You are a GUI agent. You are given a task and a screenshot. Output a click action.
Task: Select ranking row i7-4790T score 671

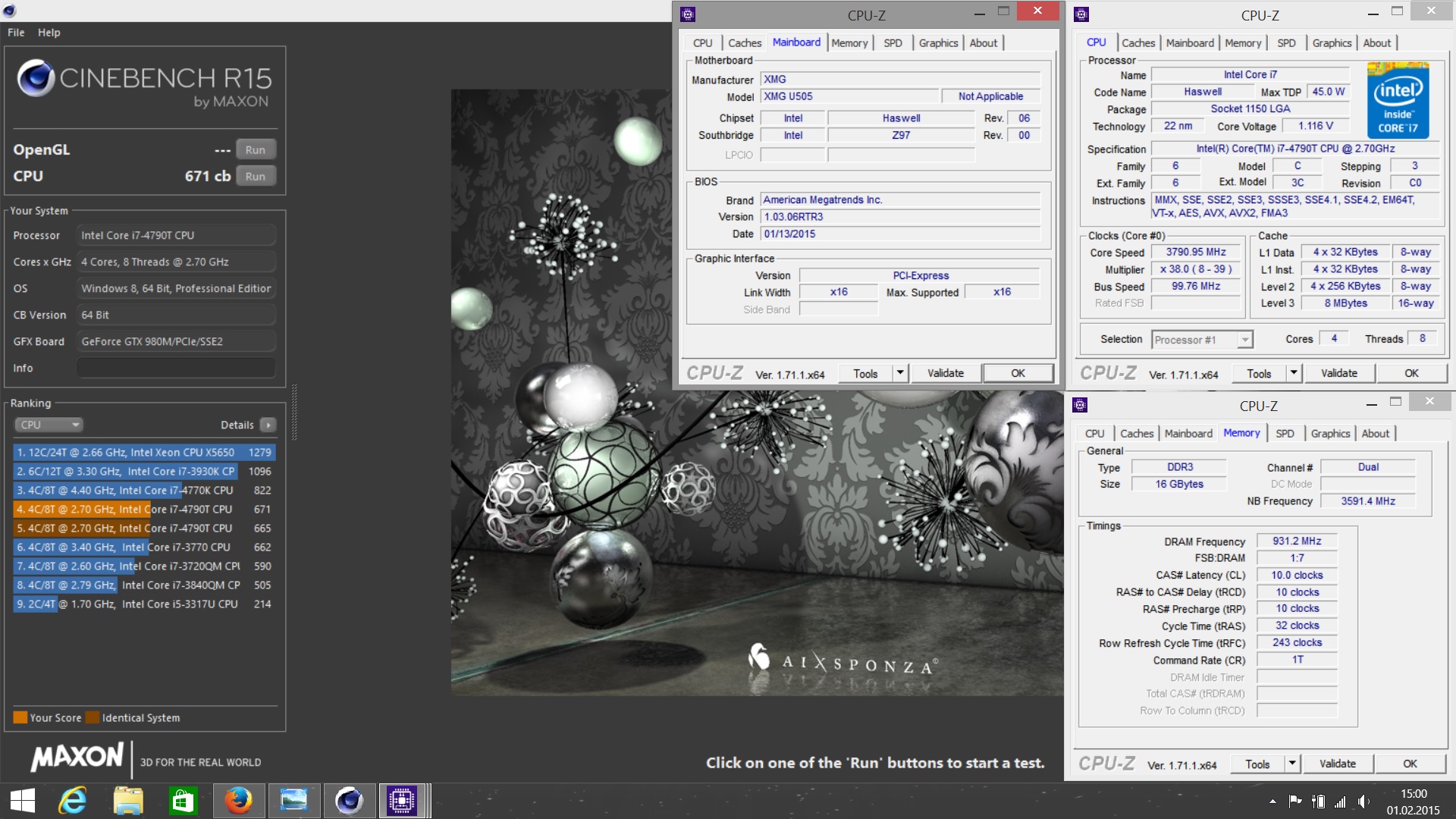[x=144, y=509]
